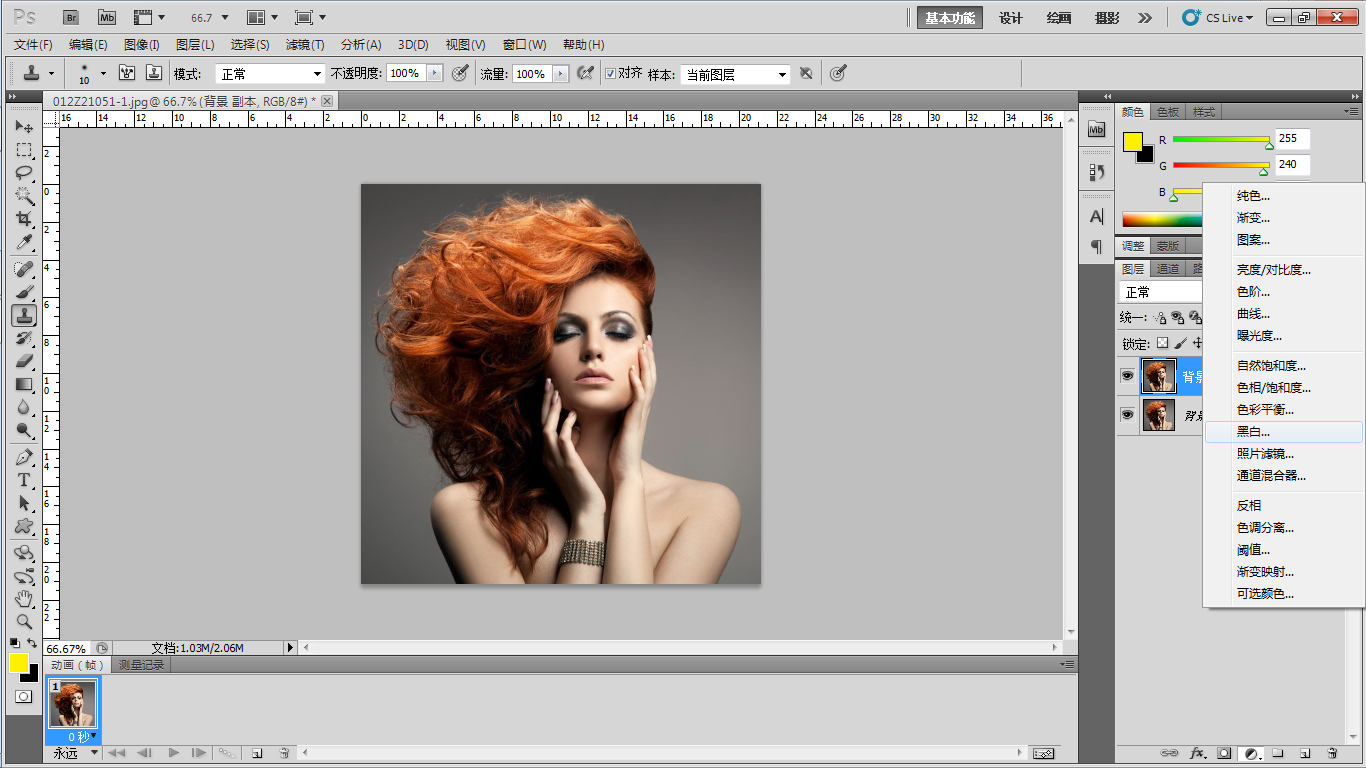Select the Lasso tool
This screenshot has height=768, width=1366.
24,172
